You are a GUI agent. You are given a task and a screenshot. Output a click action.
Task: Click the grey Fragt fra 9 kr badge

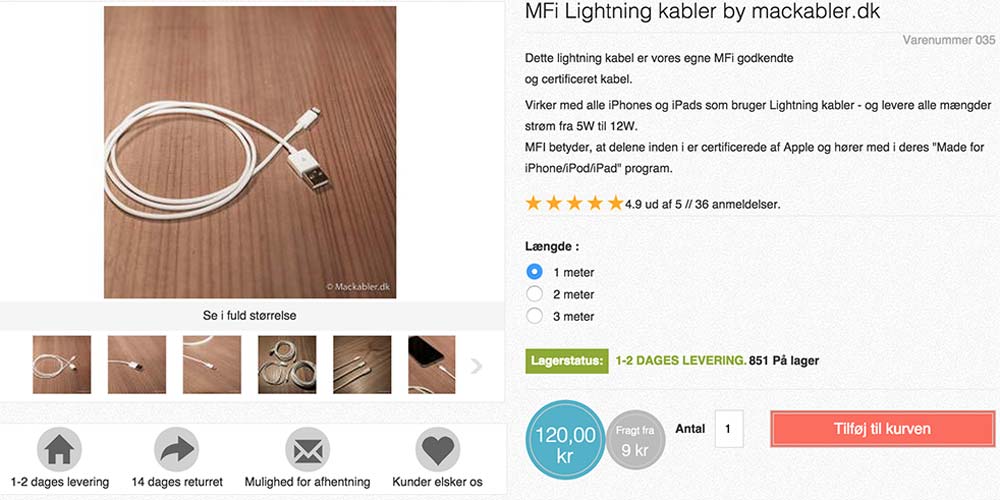(635, 440)
